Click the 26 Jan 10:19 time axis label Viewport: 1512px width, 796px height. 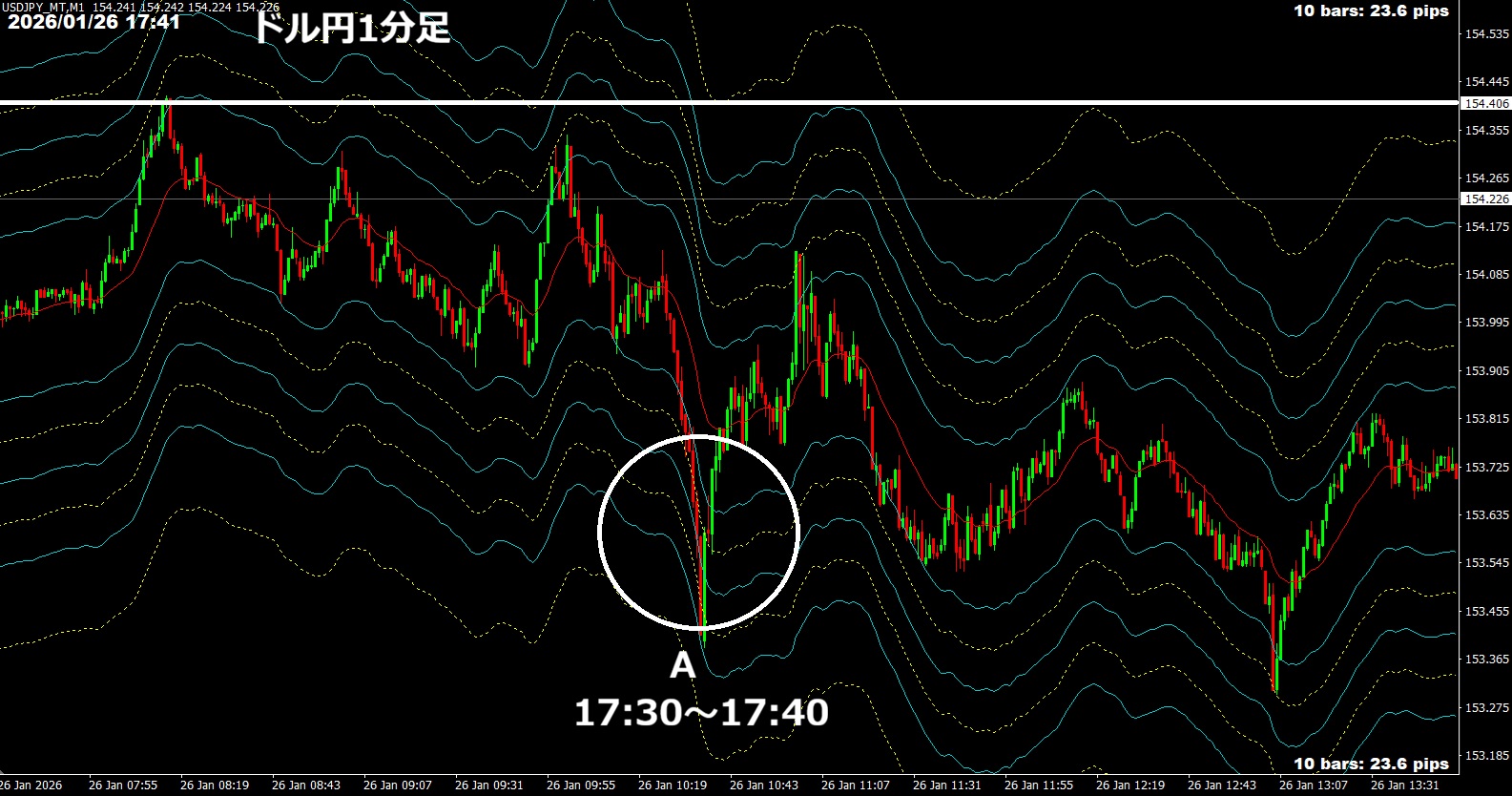coord(673,786)
